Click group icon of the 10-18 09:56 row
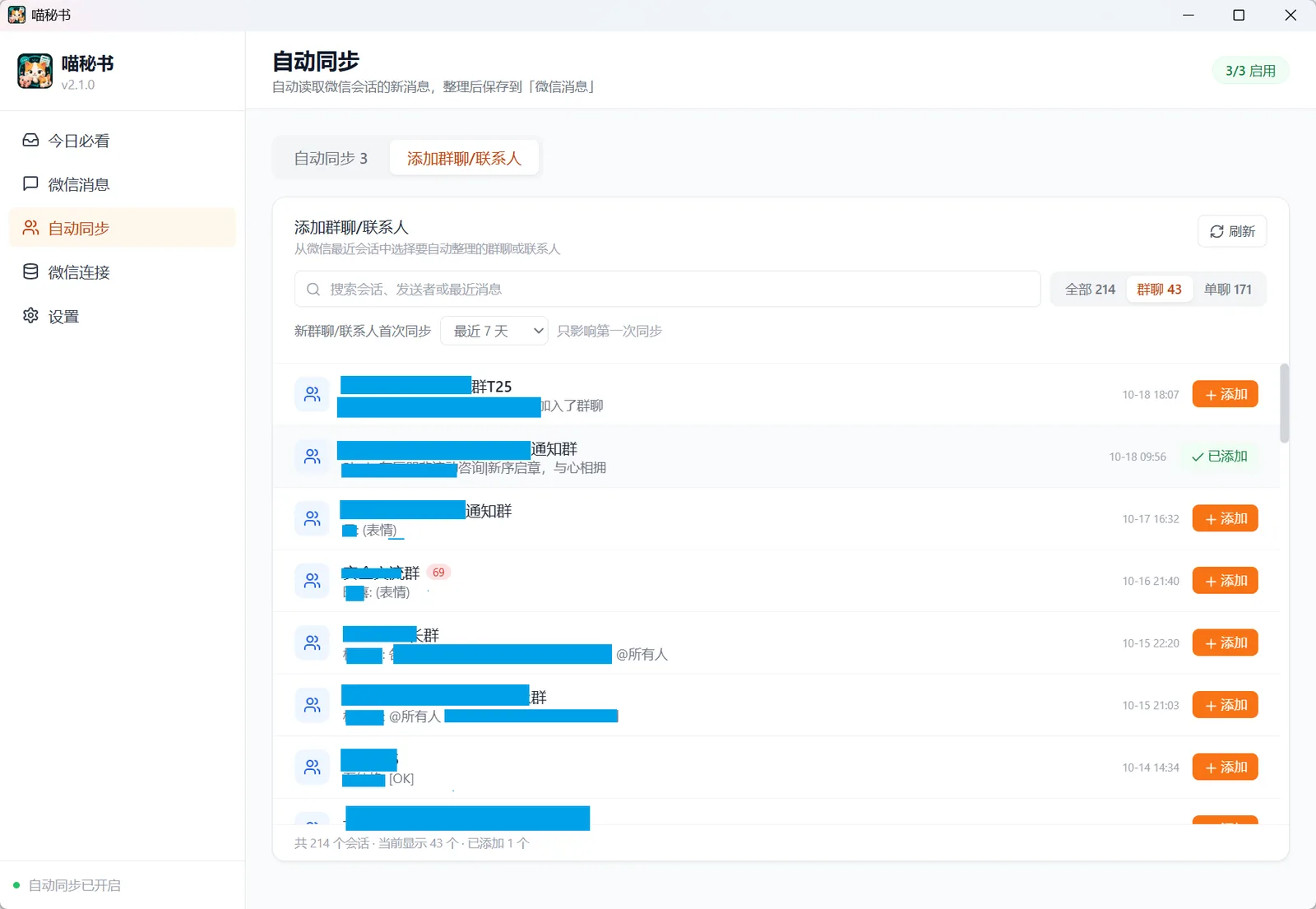This screenshot has width=1316, height=909. coord(313,457)
